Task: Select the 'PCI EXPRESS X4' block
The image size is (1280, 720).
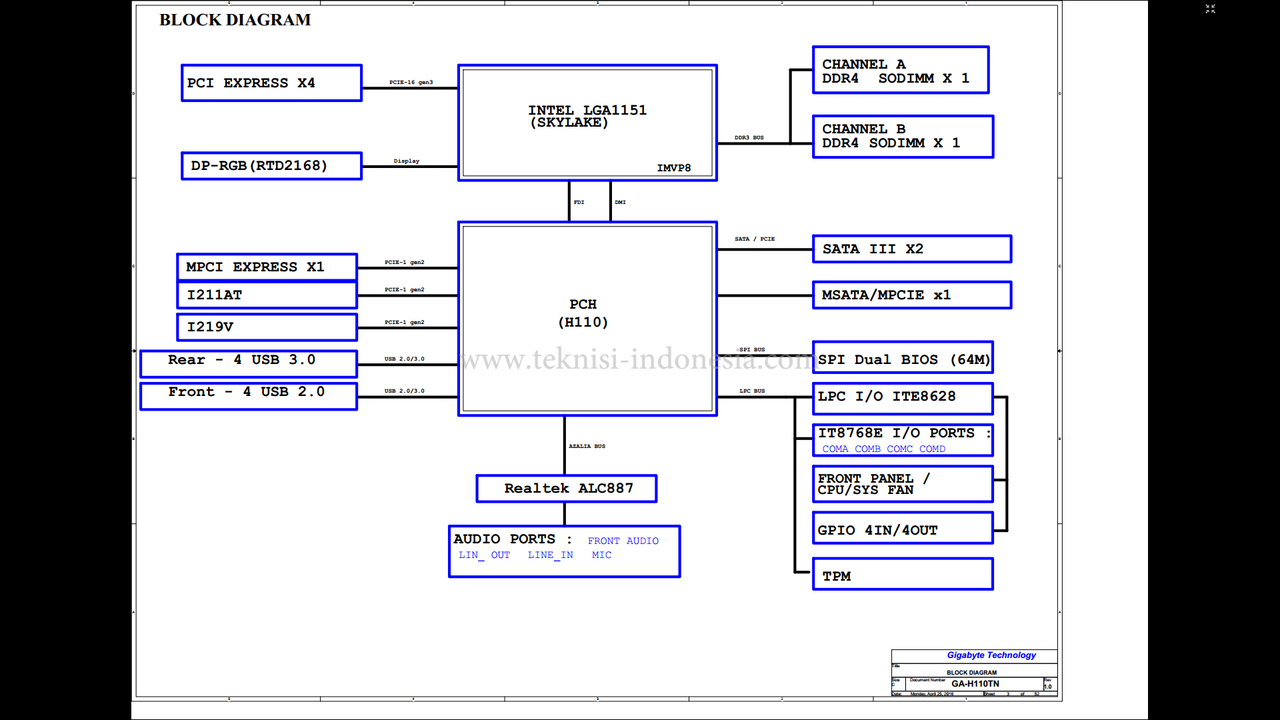Action: point(271,83)
